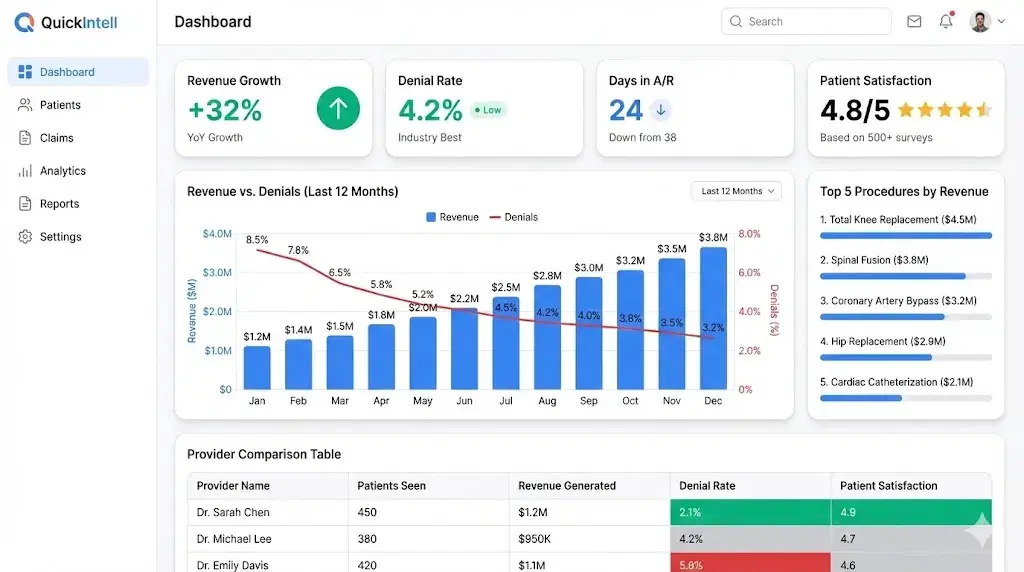Viewport: 1024px width, 572px height.
Task: Click the Settings gear icon in sidebar
Action: click(x=25, y=236)
